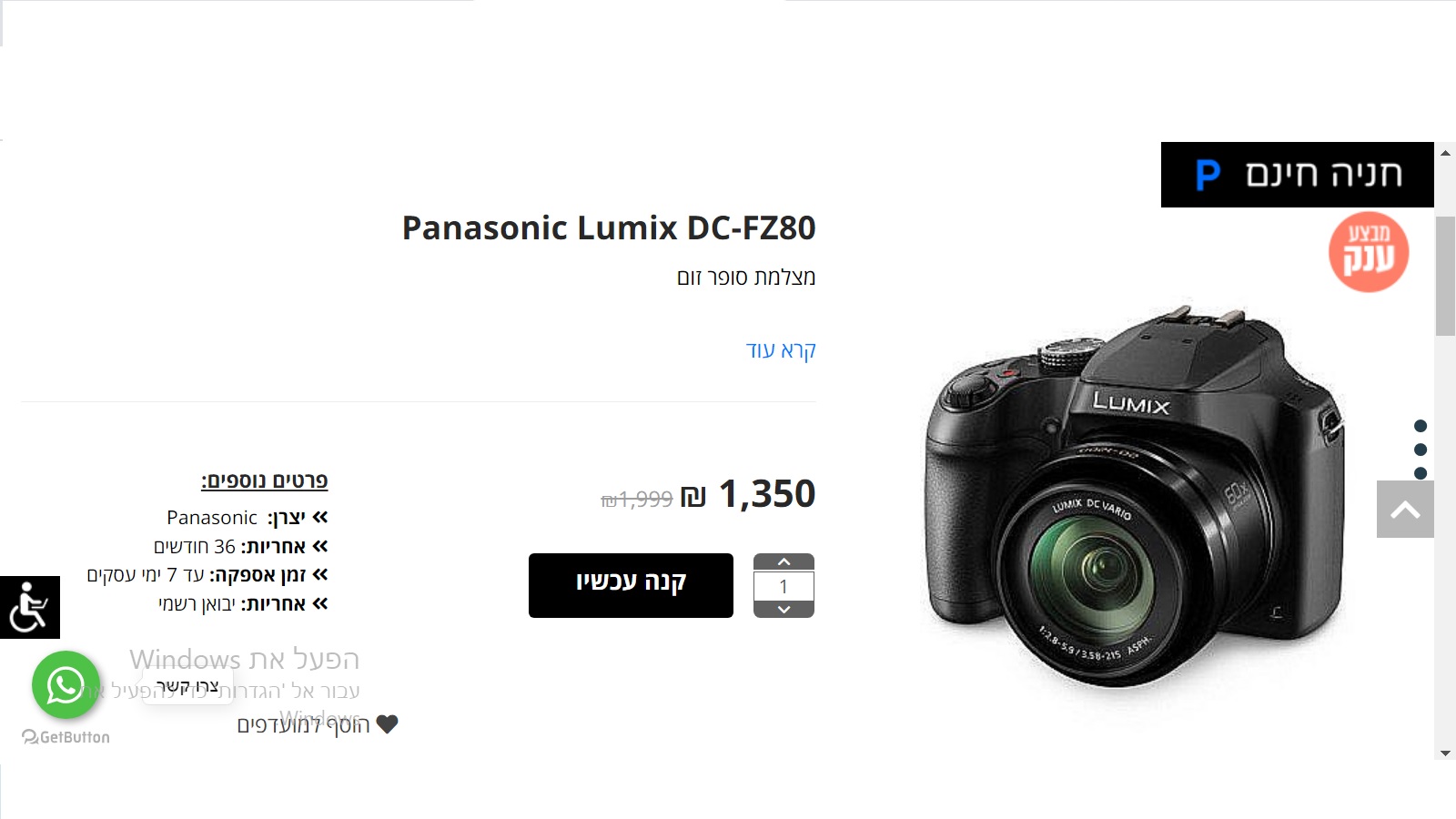Click the red sale badge
This screenshot has width=1456, height=819.
tap(1368, 252)
